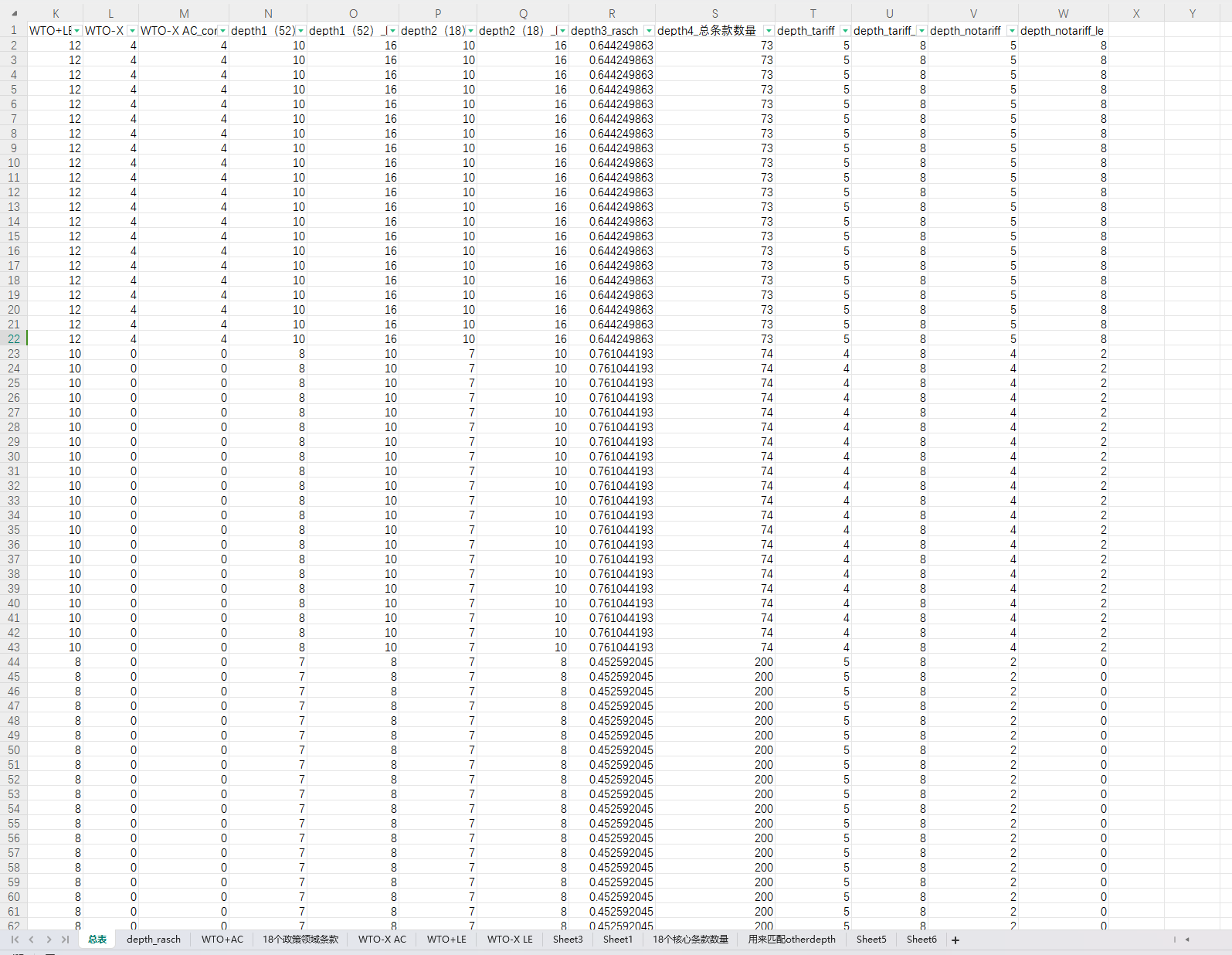Open the depth_tariff column filter
1232x955 pixels.
[845, 31]
